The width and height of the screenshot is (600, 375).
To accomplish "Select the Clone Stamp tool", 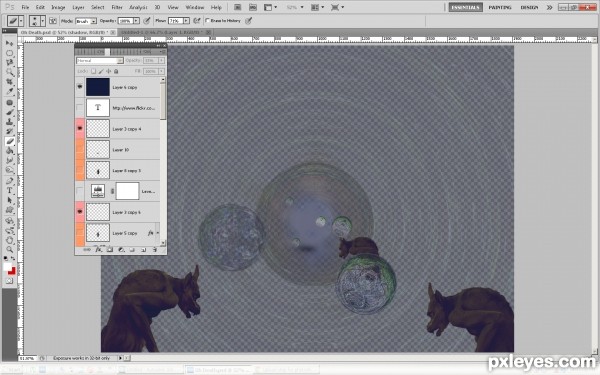I will coord(10,122).
